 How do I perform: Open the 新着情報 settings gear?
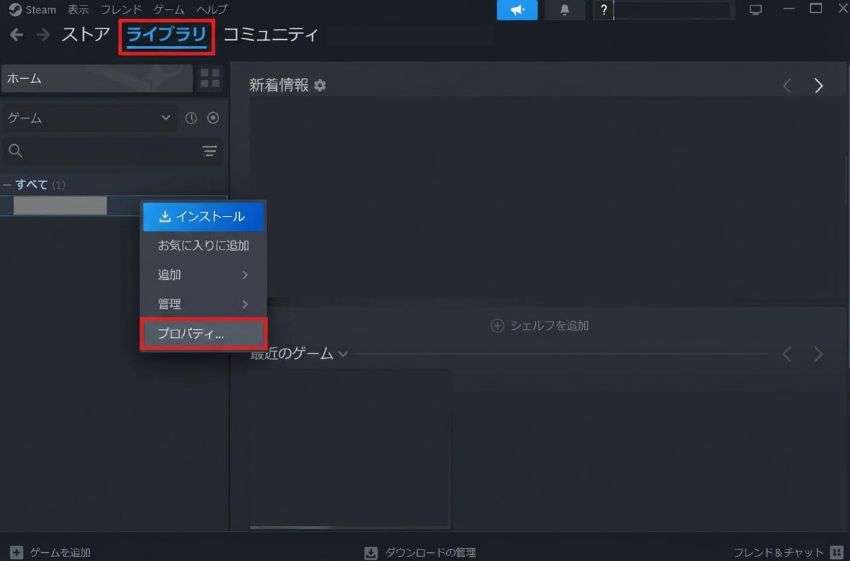[x=320, y=86]
